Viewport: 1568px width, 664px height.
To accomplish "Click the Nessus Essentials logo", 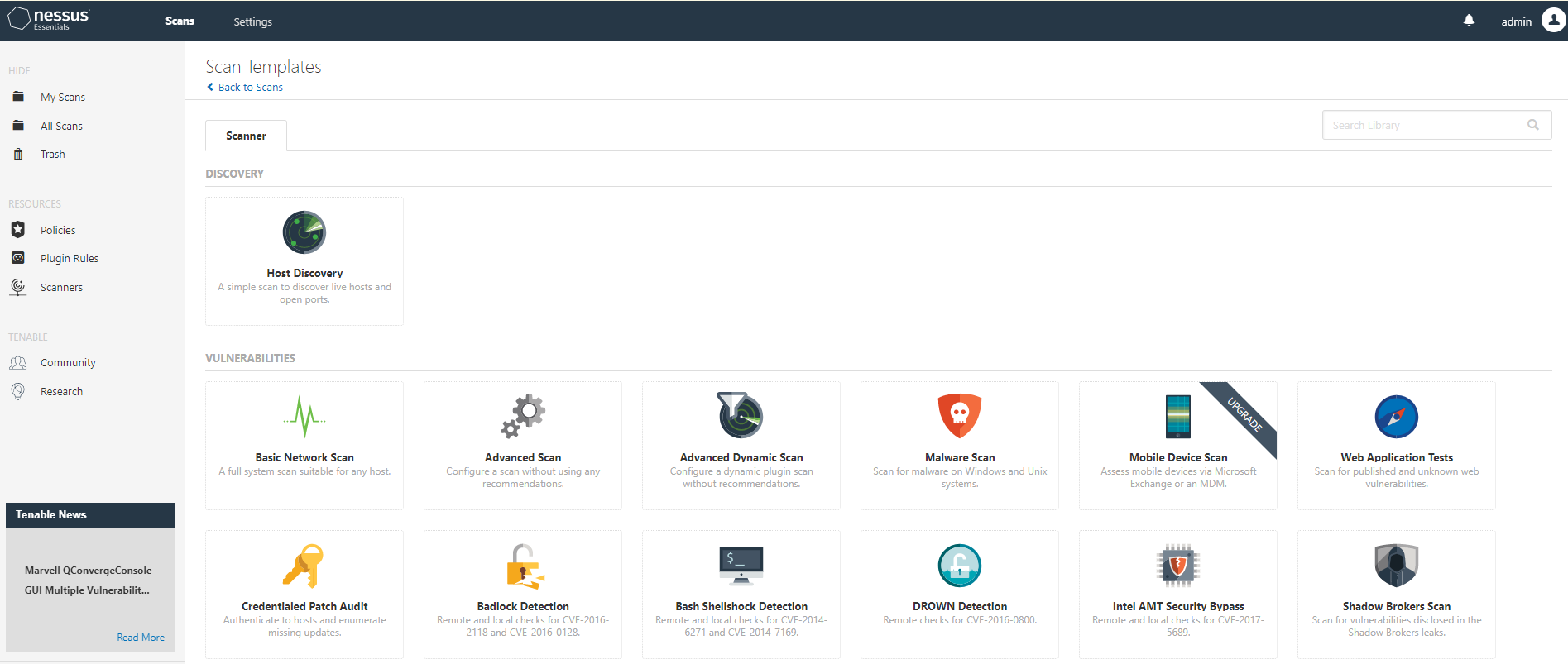I will click(x=49, y=18).
